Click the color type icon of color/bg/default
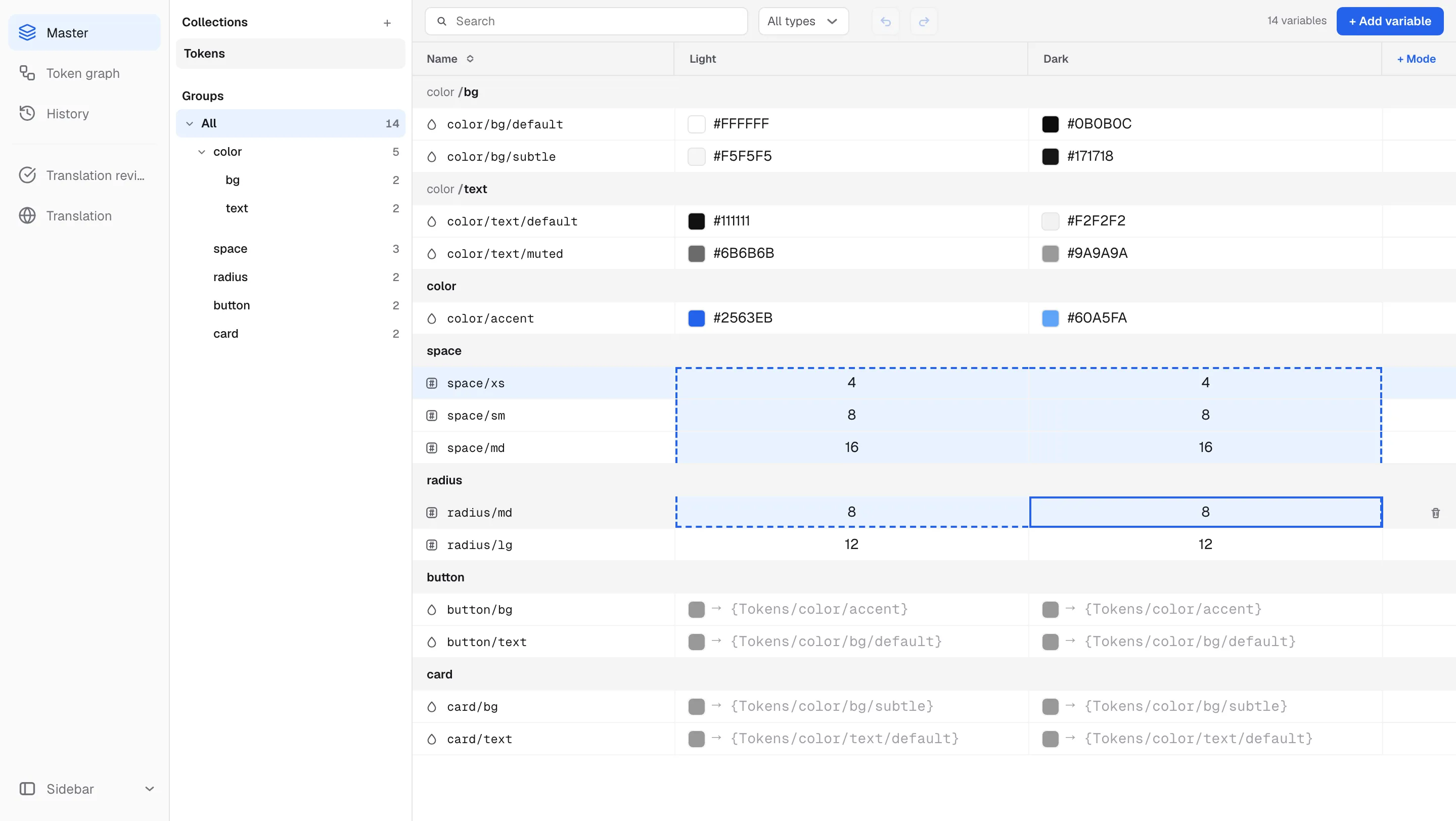The width and height of the screenshot is (1456, 821). (432, 124)
